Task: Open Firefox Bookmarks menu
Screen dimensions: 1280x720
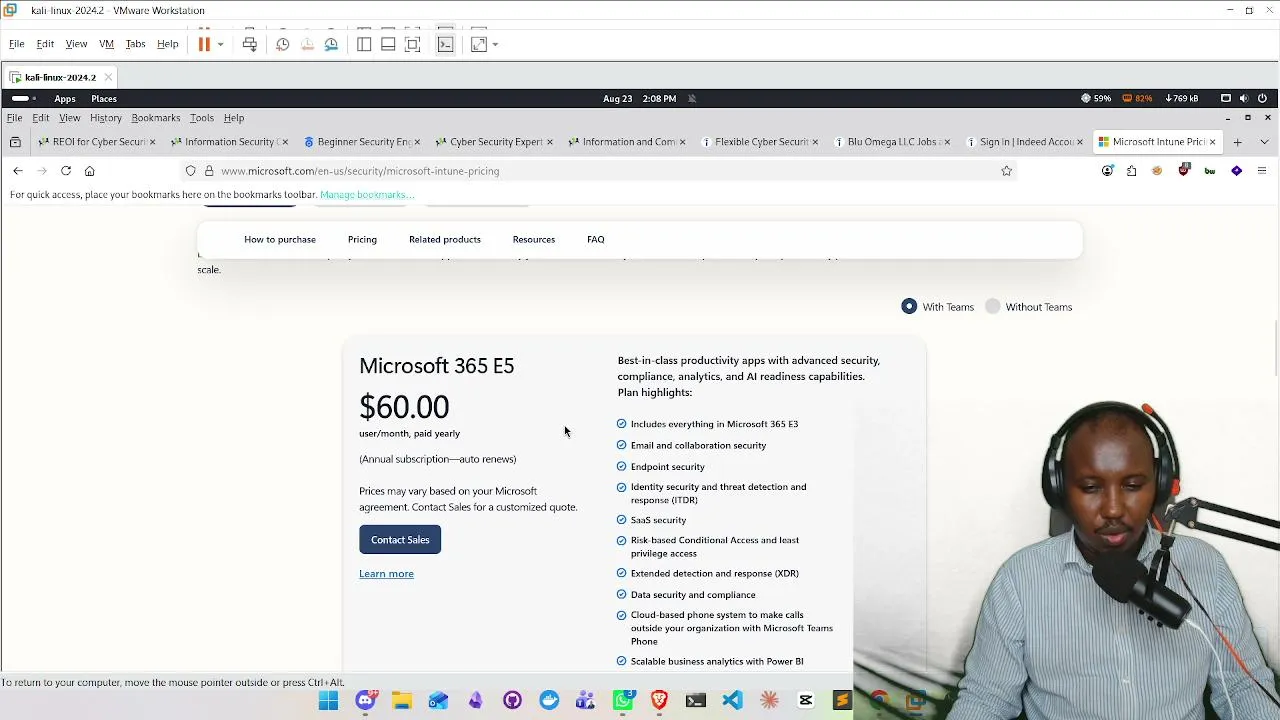Action: [156, 118]
